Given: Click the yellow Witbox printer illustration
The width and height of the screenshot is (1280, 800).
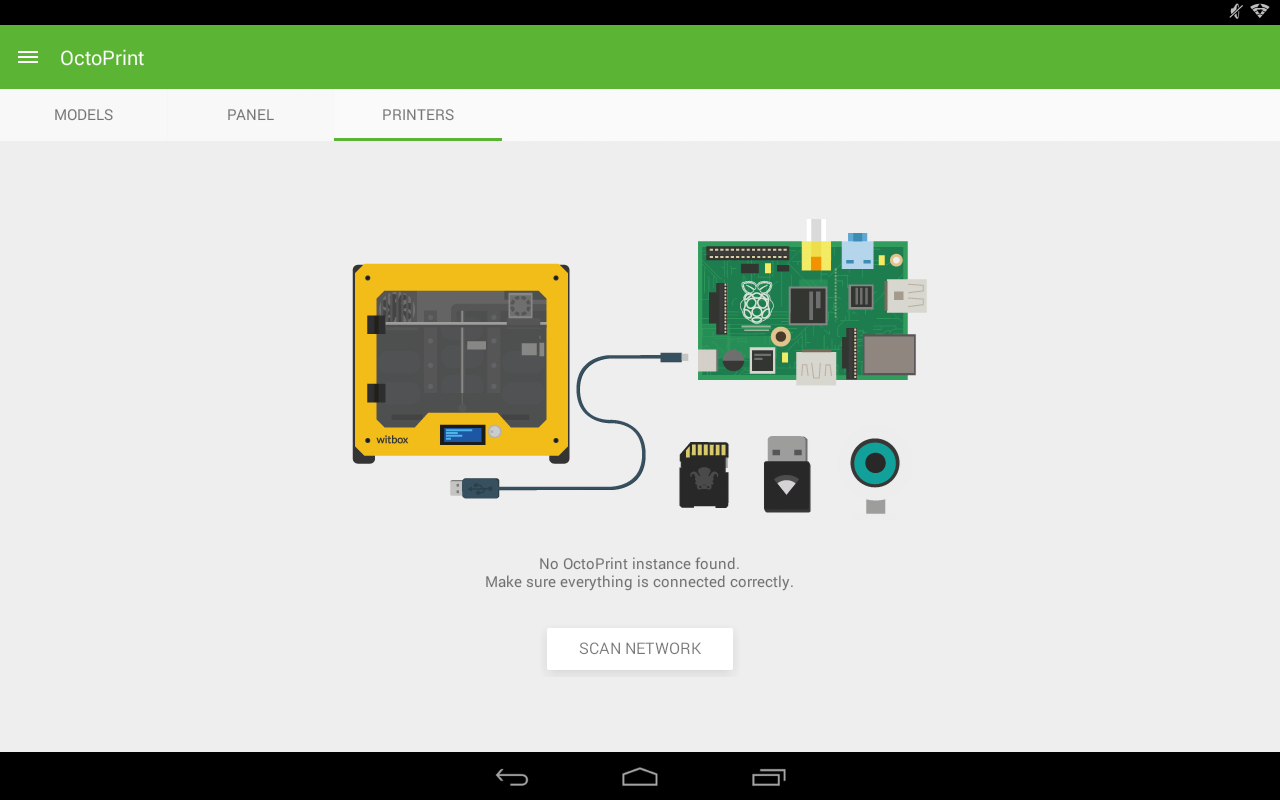Looking at the screenshot, I should click(461, 364).
